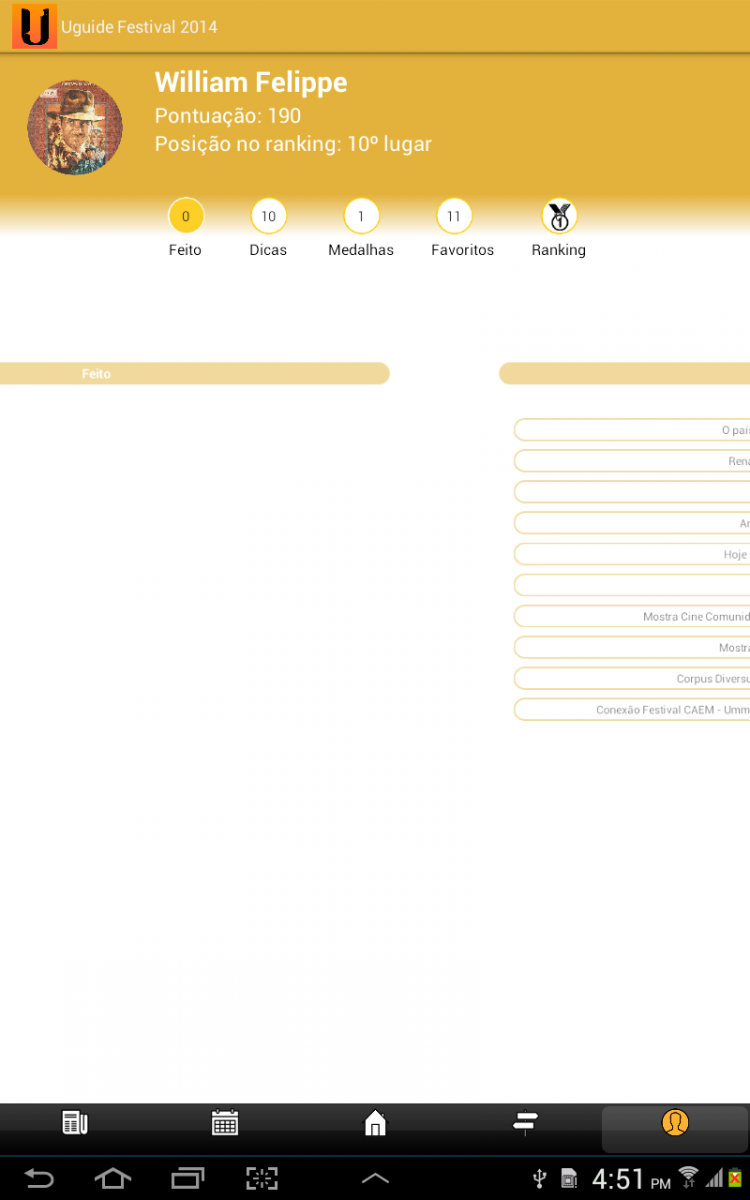Select the Feito counter tab
The image size is (750, 1200).
tap(185, 216)
